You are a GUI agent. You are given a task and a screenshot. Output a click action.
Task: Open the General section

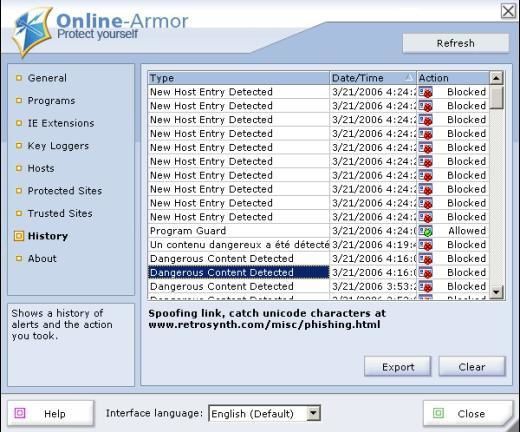coord(47,78)
